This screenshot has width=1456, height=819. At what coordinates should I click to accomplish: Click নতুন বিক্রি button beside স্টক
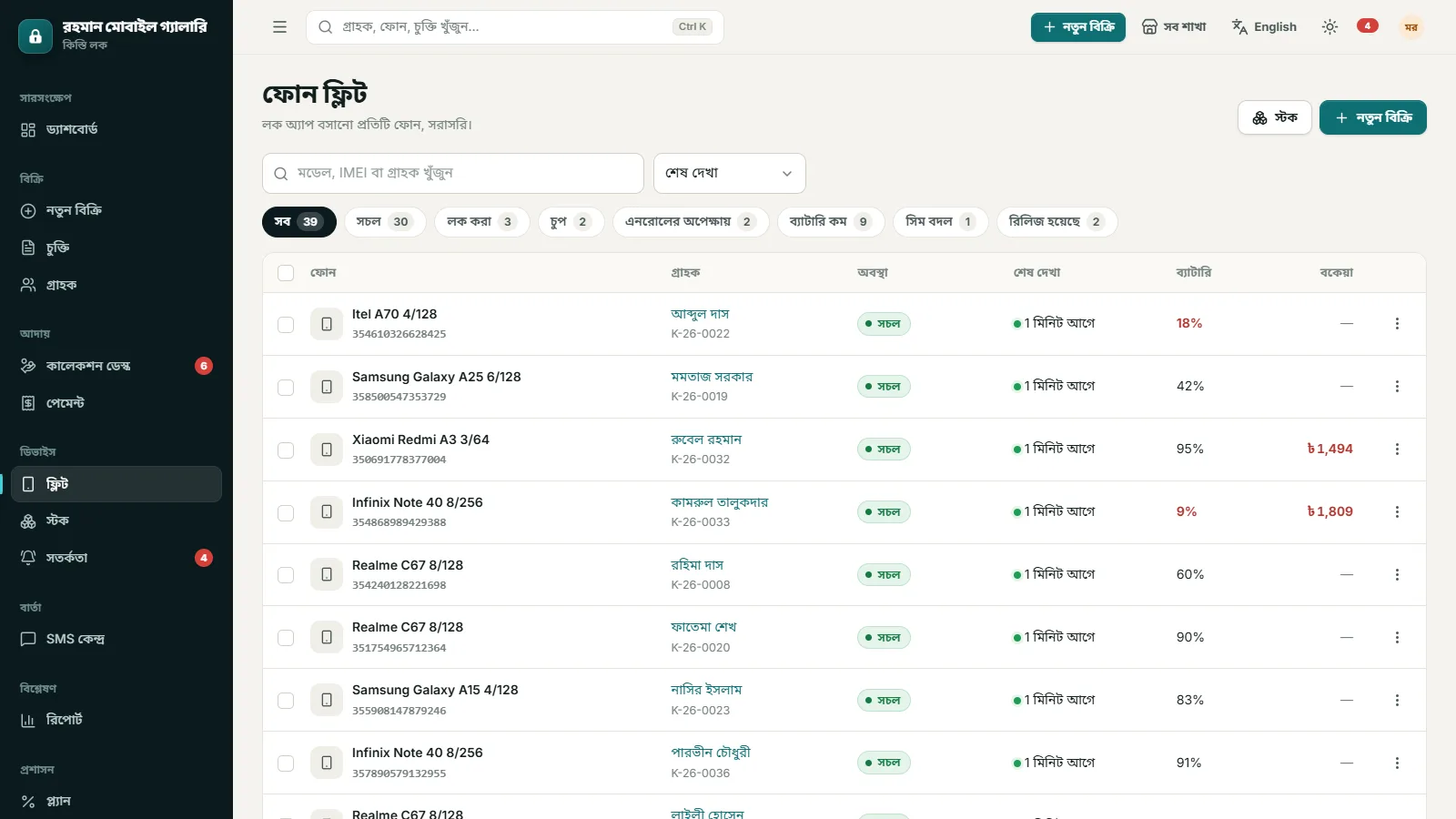pos(1373,117)
